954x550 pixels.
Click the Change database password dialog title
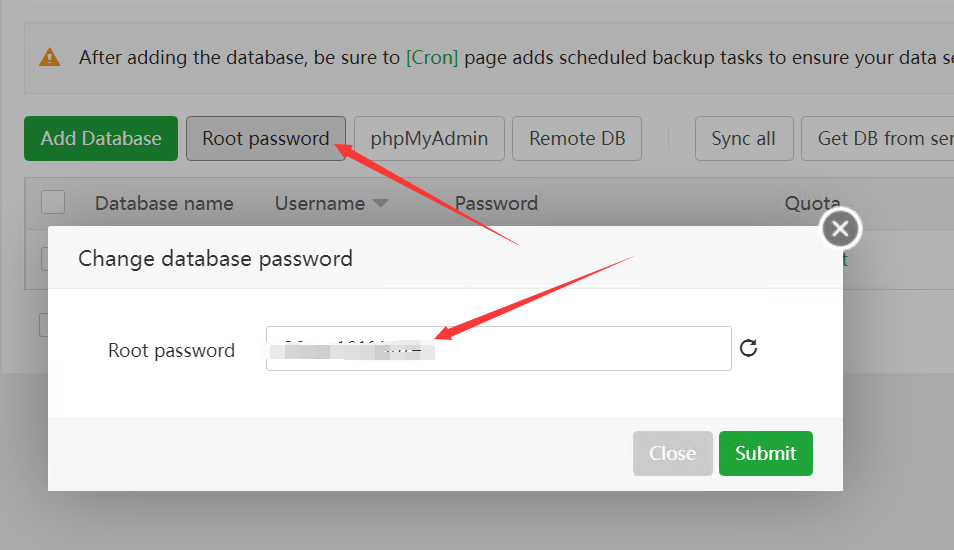[x=215, y=259]
